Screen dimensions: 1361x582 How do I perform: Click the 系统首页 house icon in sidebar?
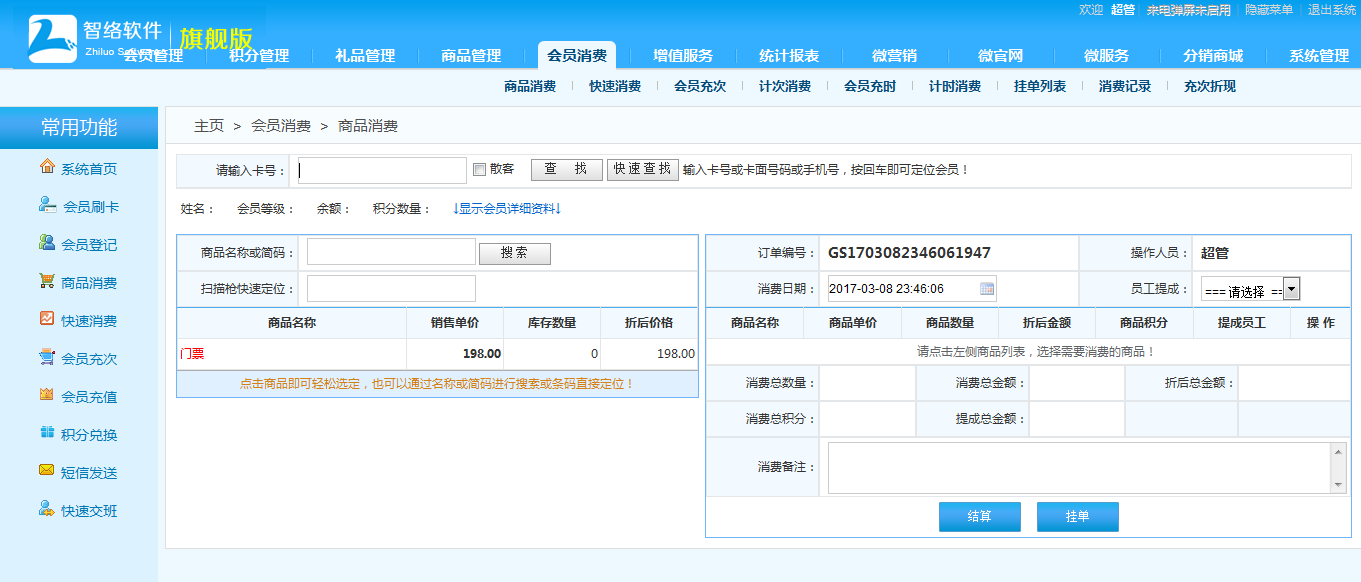point(47,167)
